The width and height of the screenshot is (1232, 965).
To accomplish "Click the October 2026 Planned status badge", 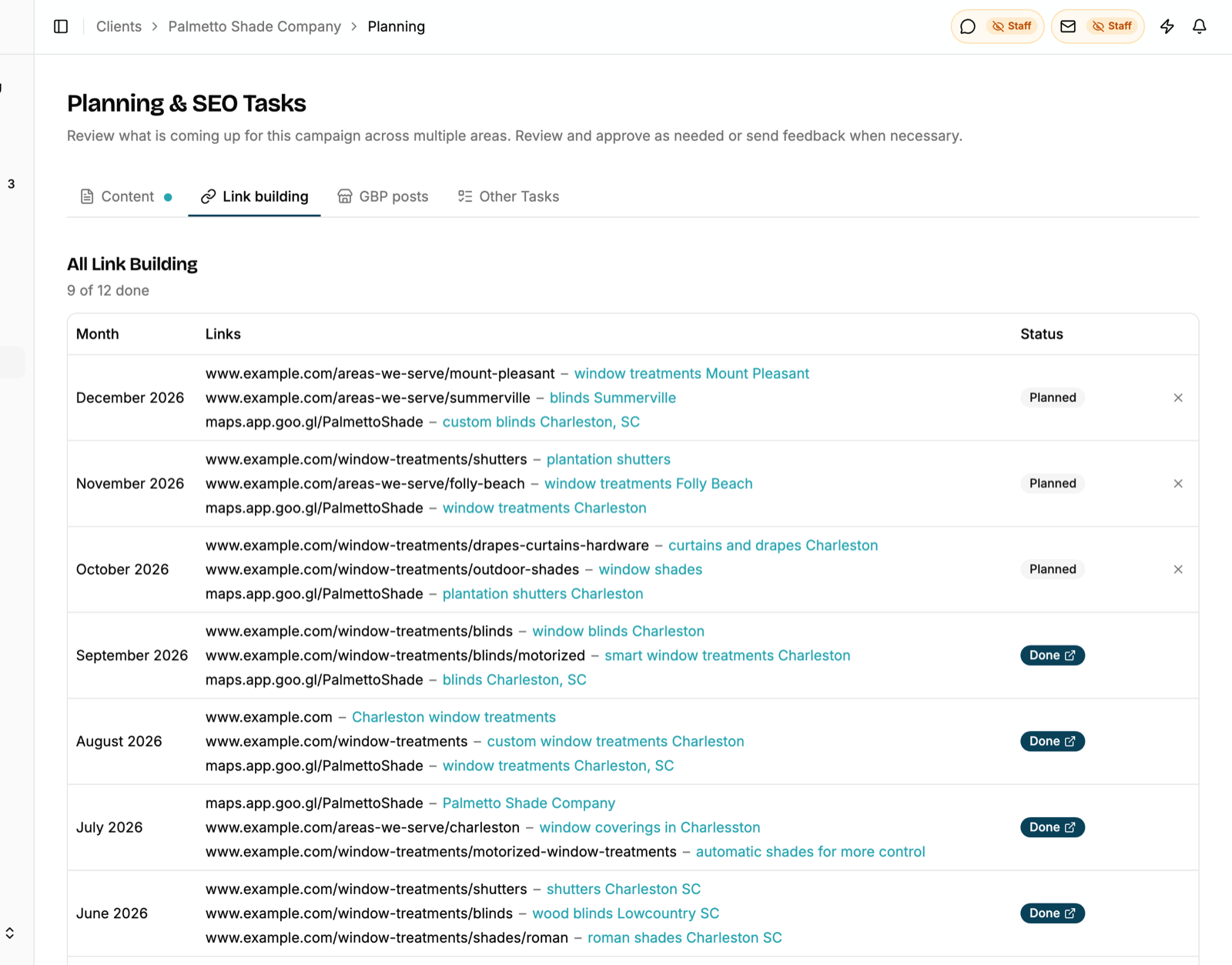I will pos(1053,570).
